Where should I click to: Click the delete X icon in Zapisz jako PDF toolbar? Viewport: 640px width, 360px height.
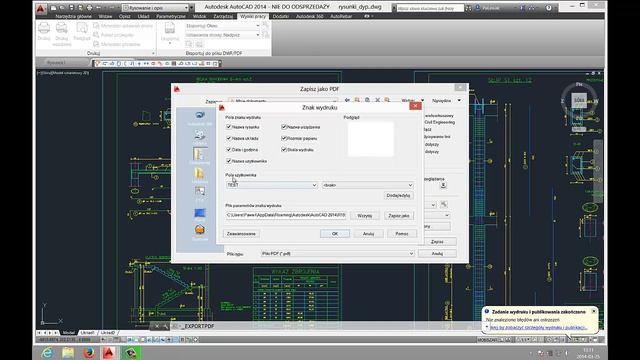click(x=378, y=100)
